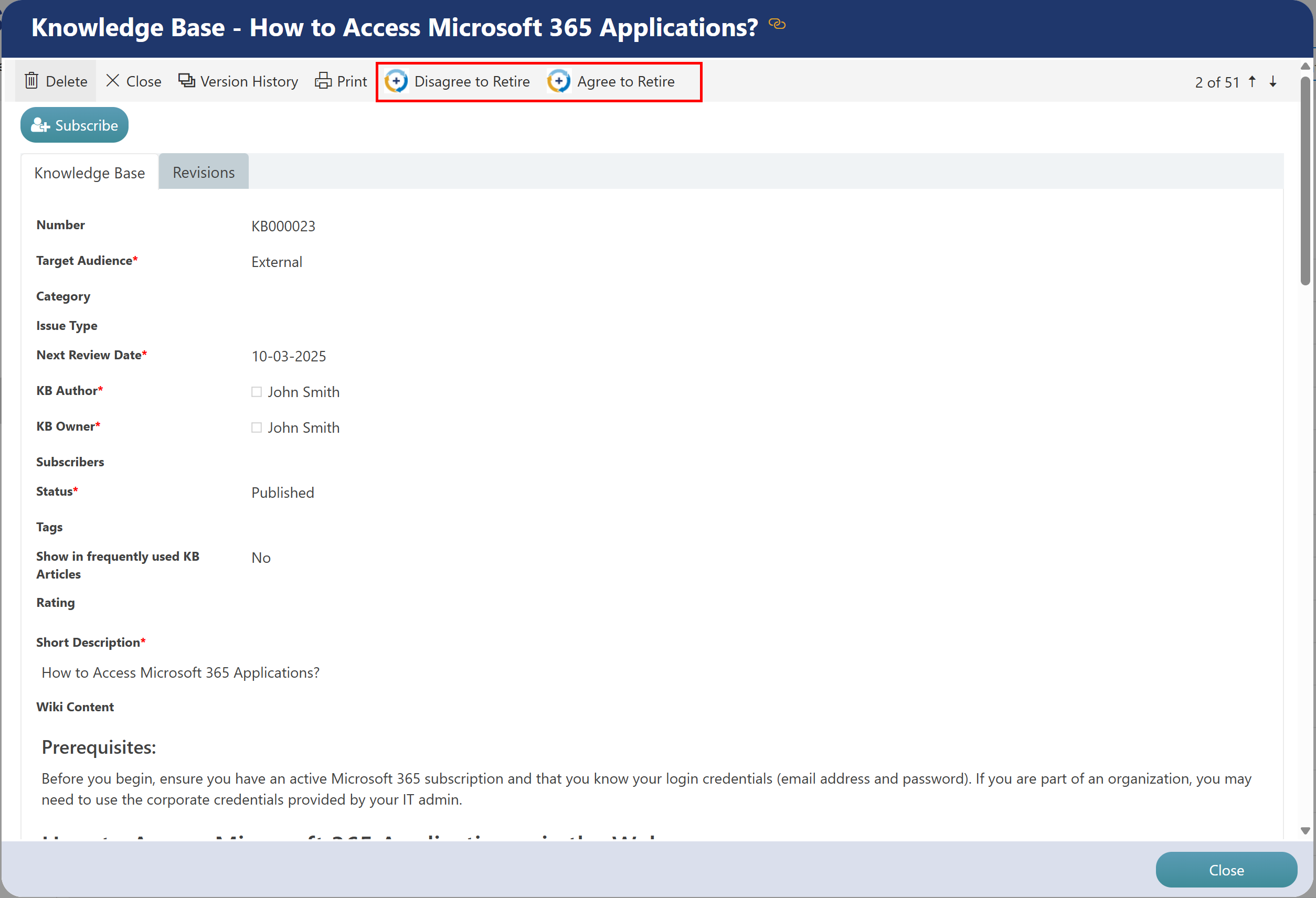The image size is (1316, 898).
Task: Go to next record with down arrow
Action: [x=1273, y=81]
